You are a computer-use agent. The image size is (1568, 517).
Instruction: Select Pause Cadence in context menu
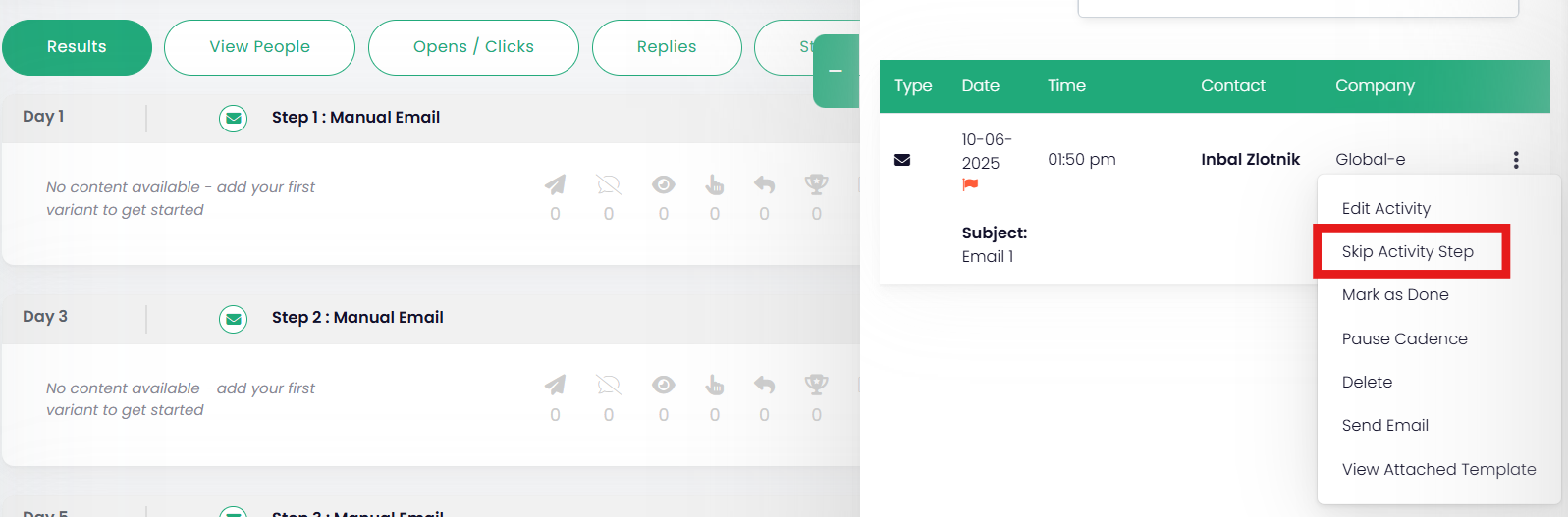click(1404, 339)
